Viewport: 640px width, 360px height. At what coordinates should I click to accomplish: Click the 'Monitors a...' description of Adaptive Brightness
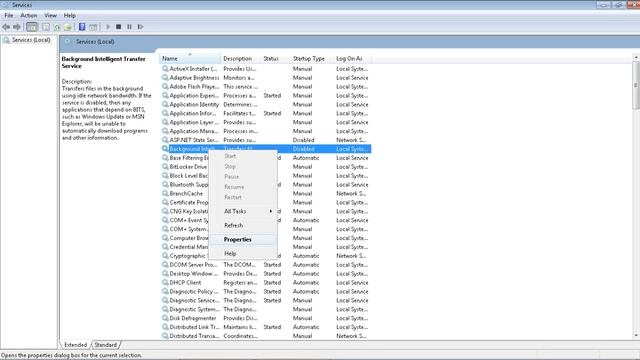coord(239,78)
